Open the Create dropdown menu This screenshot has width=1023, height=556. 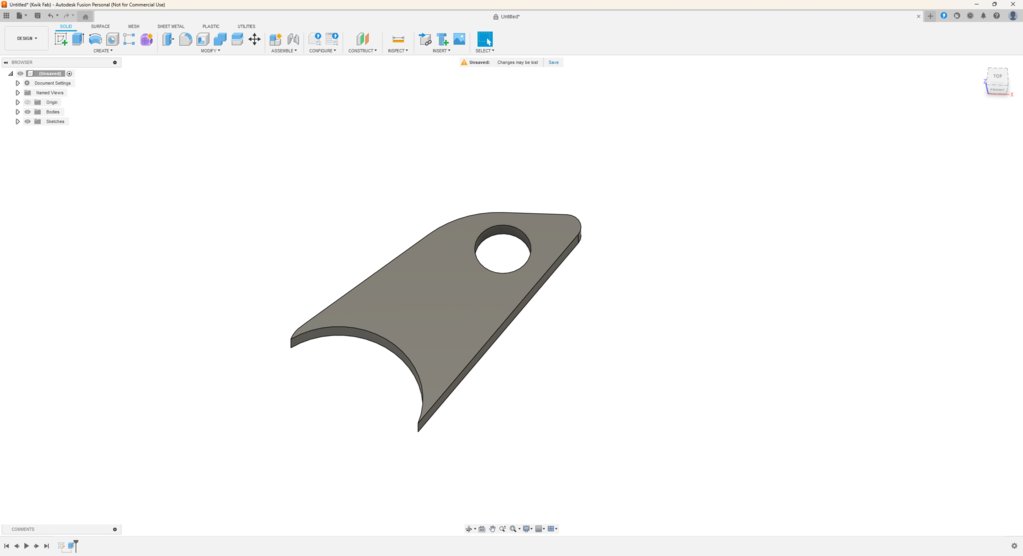[x=102, y=51]
